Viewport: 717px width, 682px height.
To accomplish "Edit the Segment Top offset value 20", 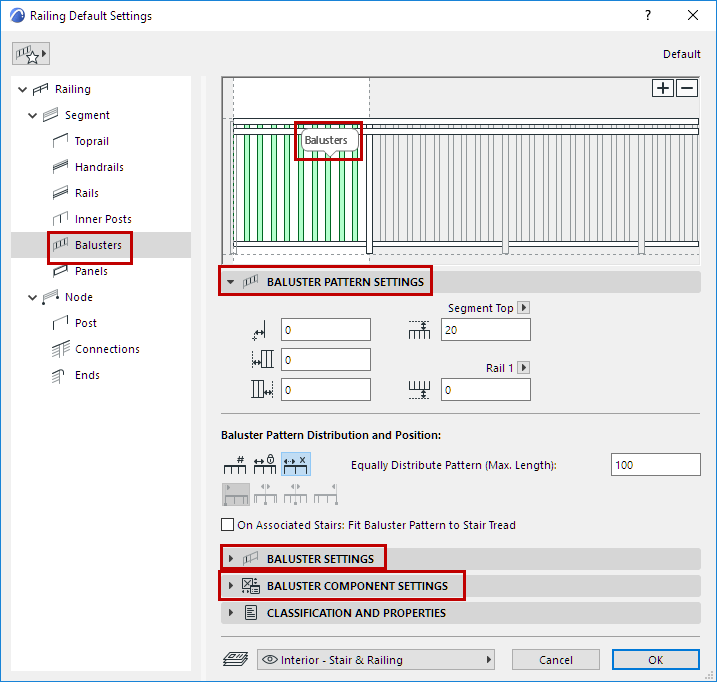I will tap(486, 330).
